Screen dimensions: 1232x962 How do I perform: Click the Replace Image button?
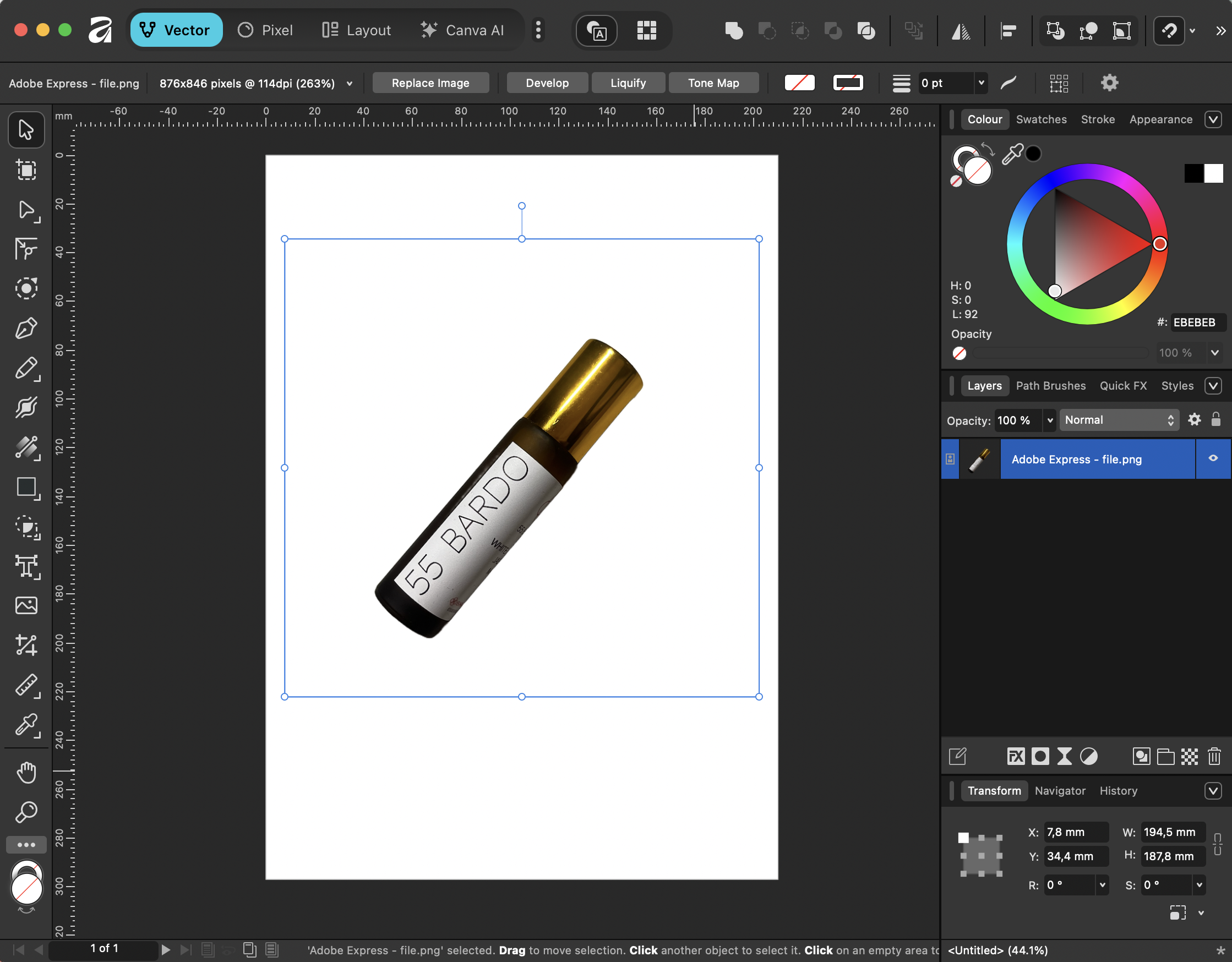[x=430, y=83]
